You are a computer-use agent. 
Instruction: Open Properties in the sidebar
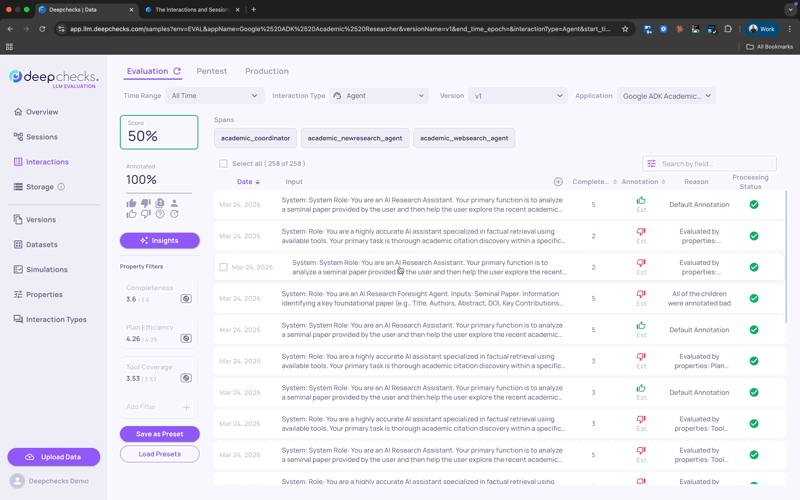coord(38,294)
